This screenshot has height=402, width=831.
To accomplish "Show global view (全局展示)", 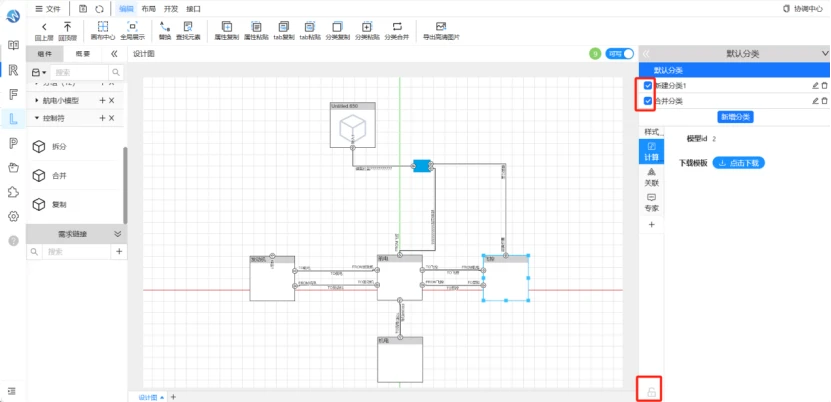I will [x=132, y=31].
